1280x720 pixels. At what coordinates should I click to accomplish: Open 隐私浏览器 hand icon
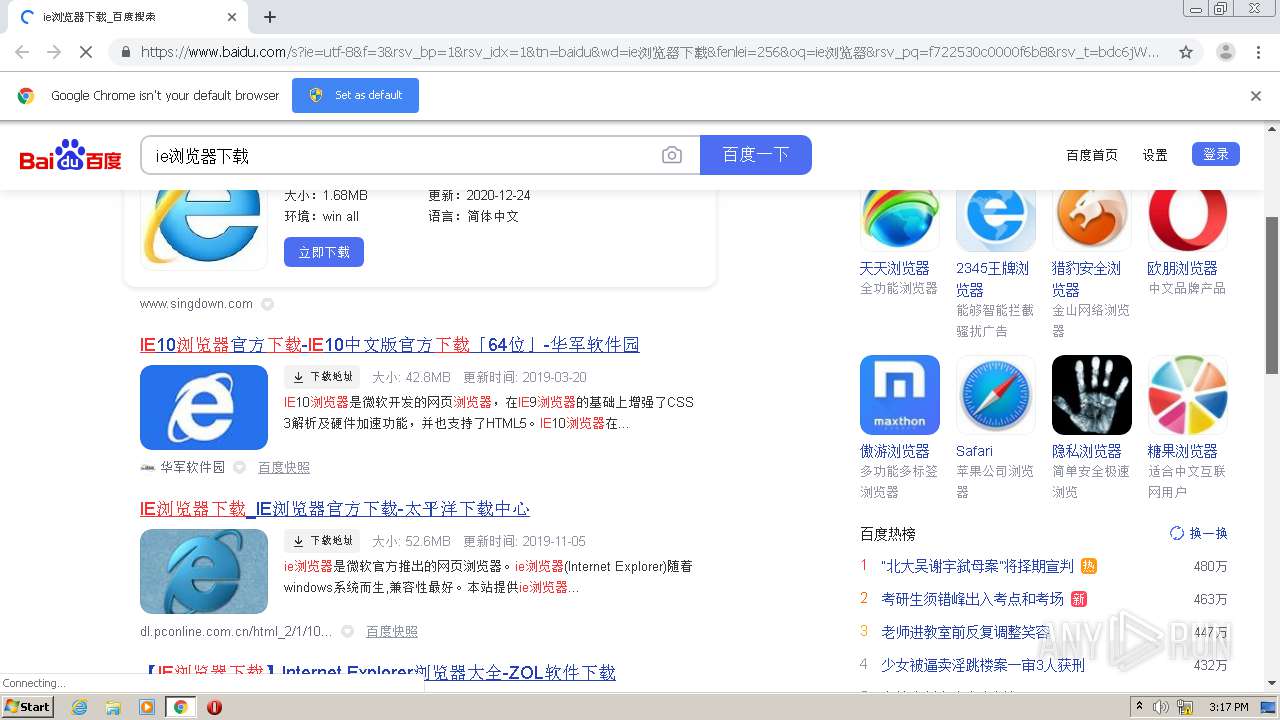click(1092, 395)
